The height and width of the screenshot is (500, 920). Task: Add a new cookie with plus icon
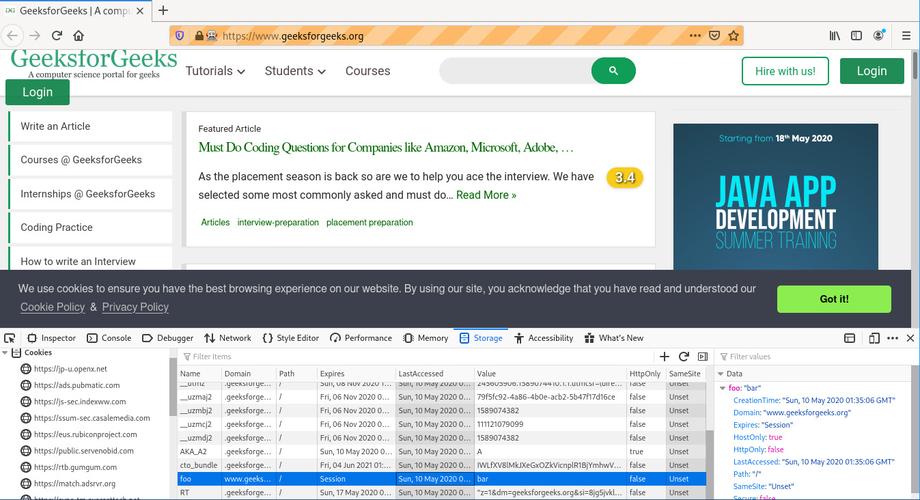[x=664, y=356]
